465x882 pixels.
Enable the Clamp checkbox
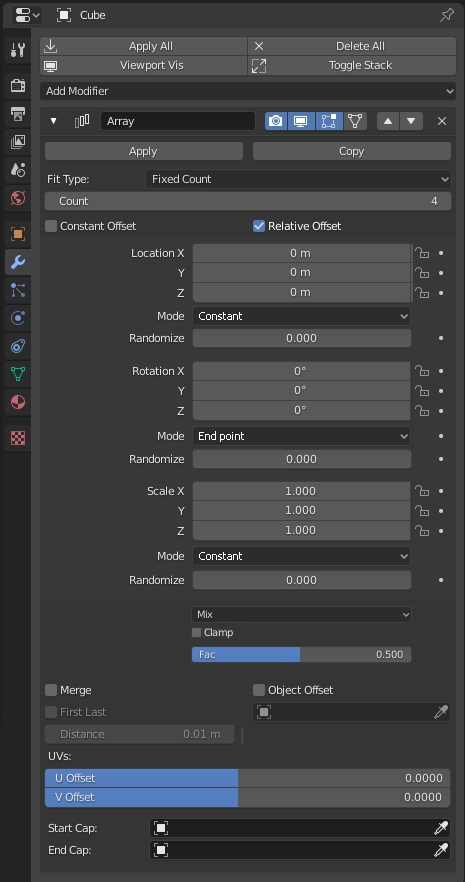[196, 633]
